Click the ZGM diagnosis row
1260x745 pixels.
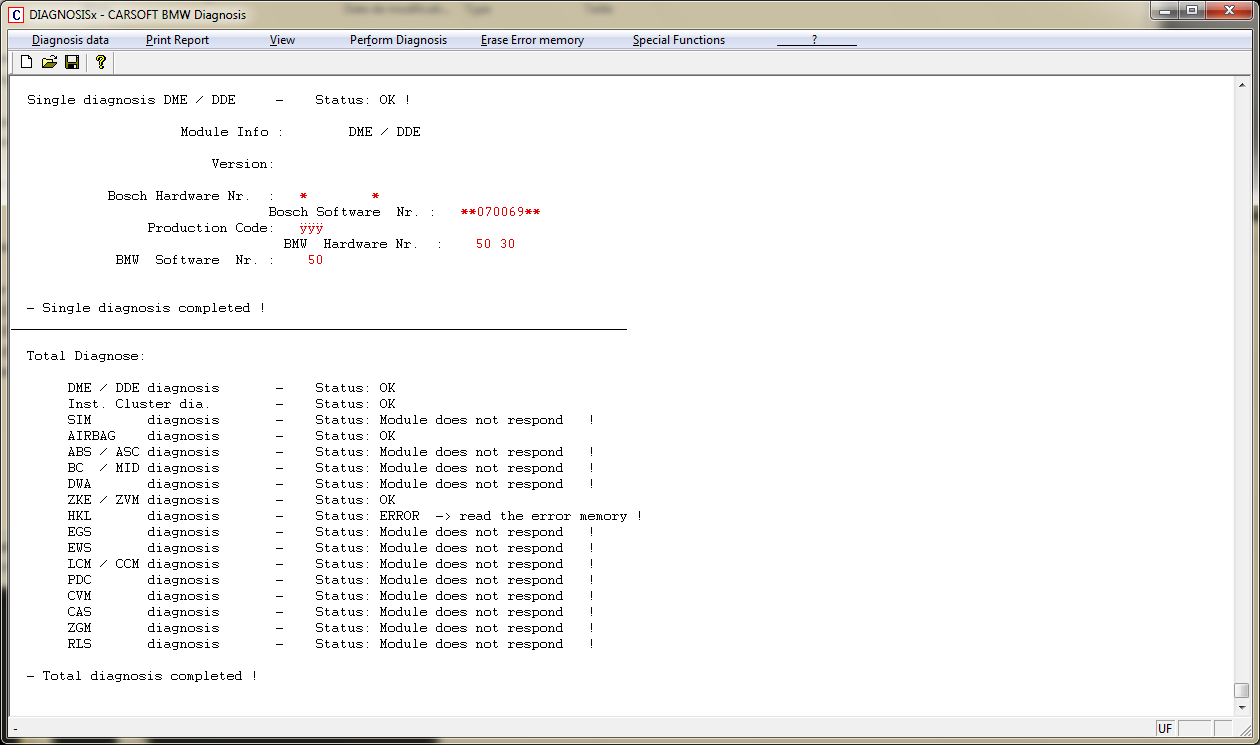tap(331, 628)
